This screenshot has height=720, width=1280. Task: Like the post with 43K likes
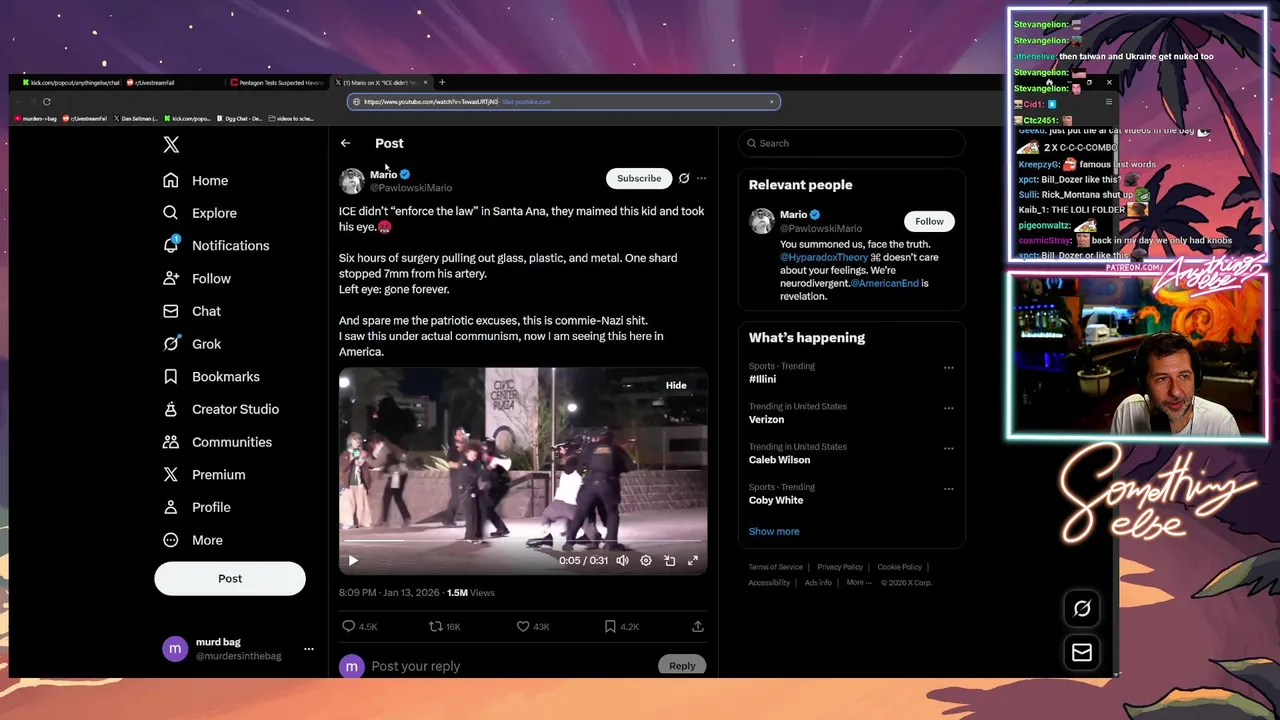pos(533,626)
